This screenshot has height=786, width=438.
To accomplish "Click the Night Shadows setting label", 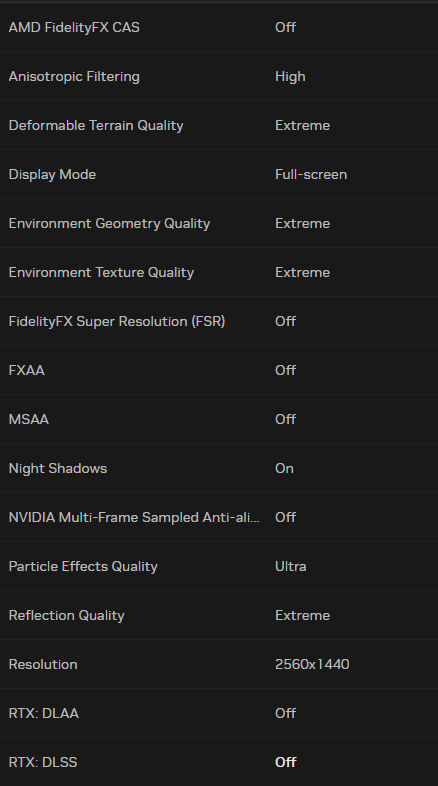I will coord(58,468).
